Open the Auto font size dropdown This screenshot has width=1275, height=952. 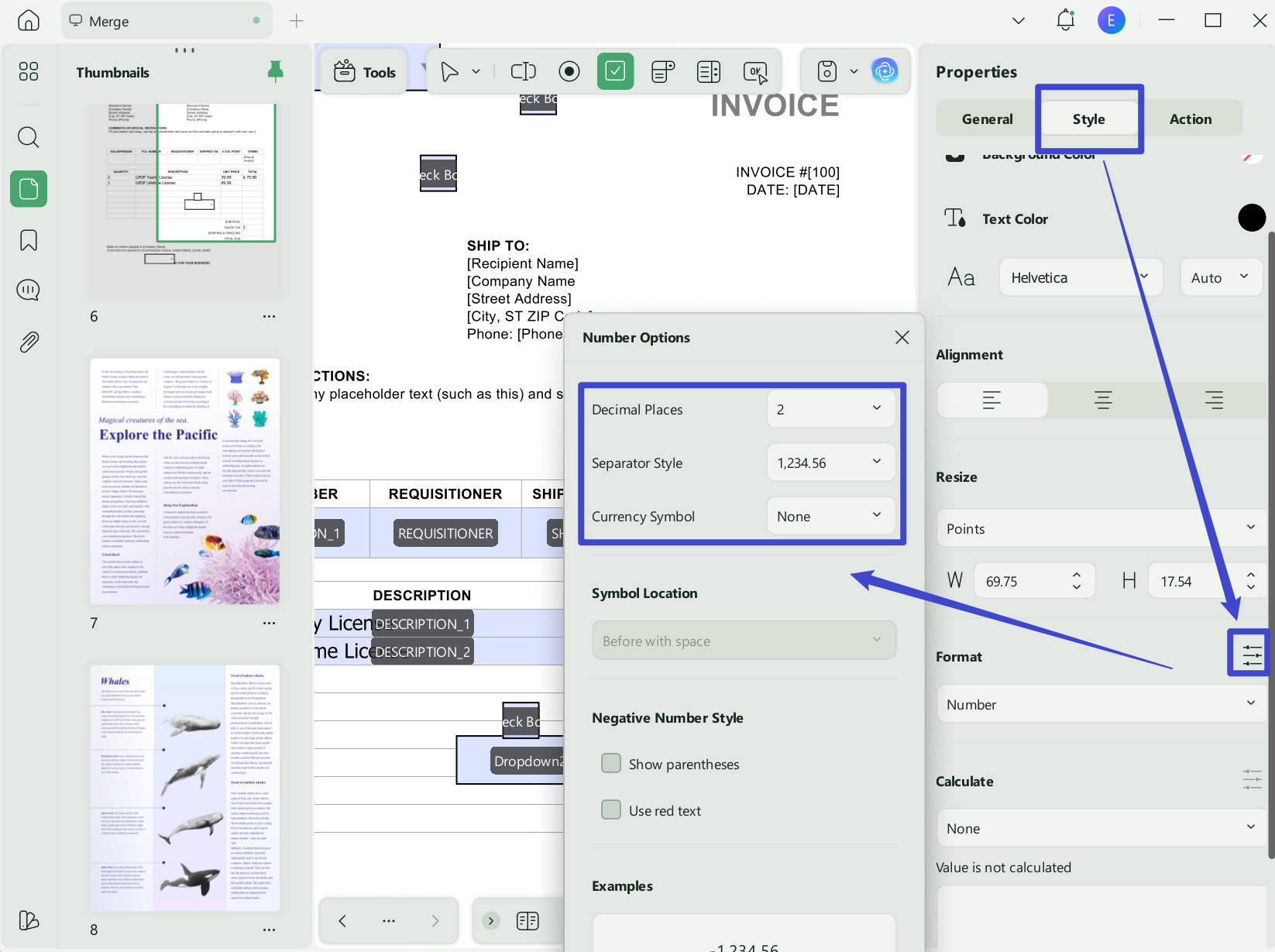tap(1222, 277)
